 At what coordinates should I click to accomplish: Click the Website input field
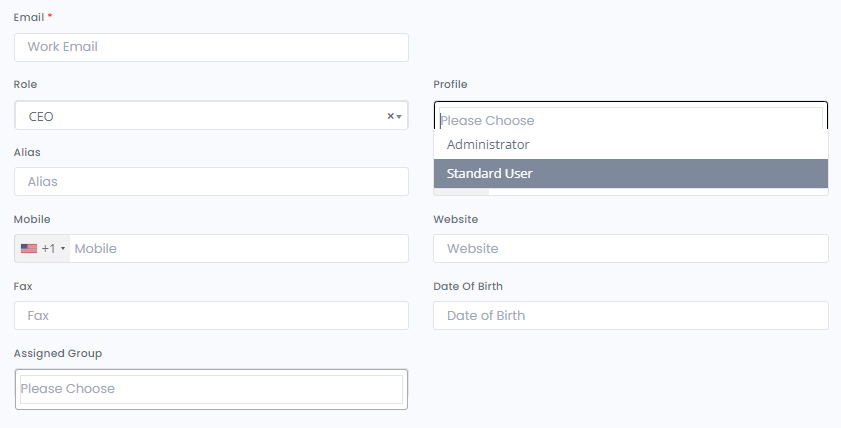point(631,248)
